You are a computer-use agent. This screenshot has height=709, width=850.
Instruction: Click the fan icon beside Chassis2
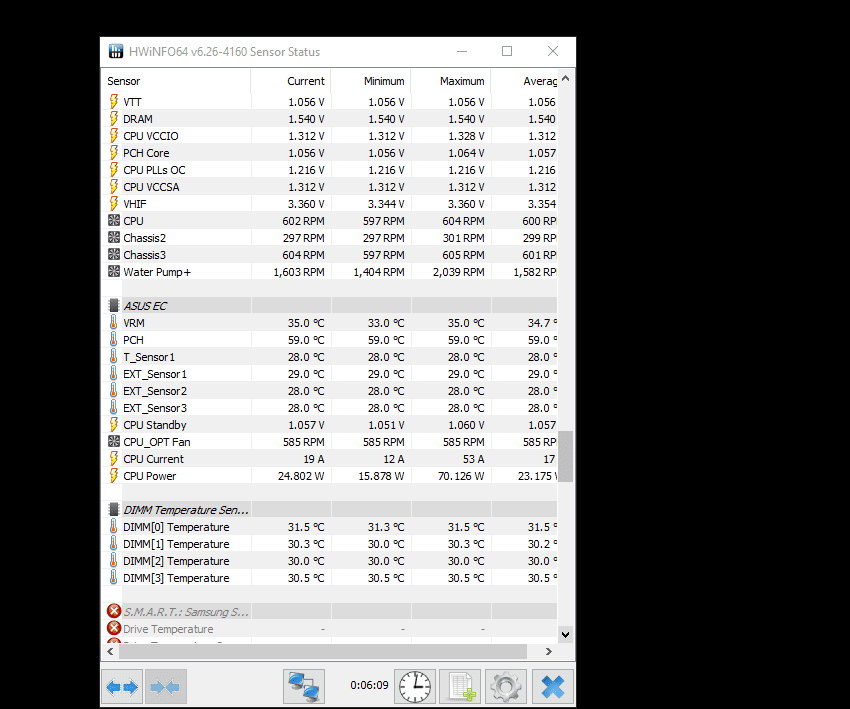[x=114, y=237]
